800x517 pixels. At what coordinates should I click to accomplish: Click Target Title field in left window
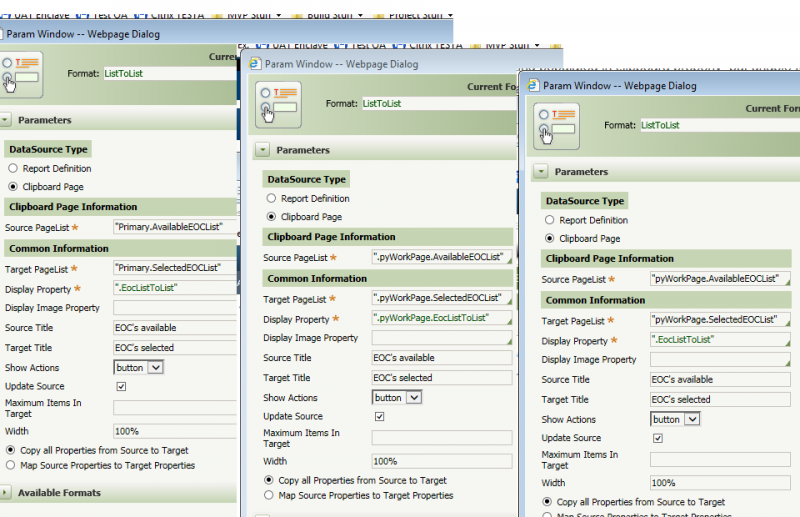[175, 348]
